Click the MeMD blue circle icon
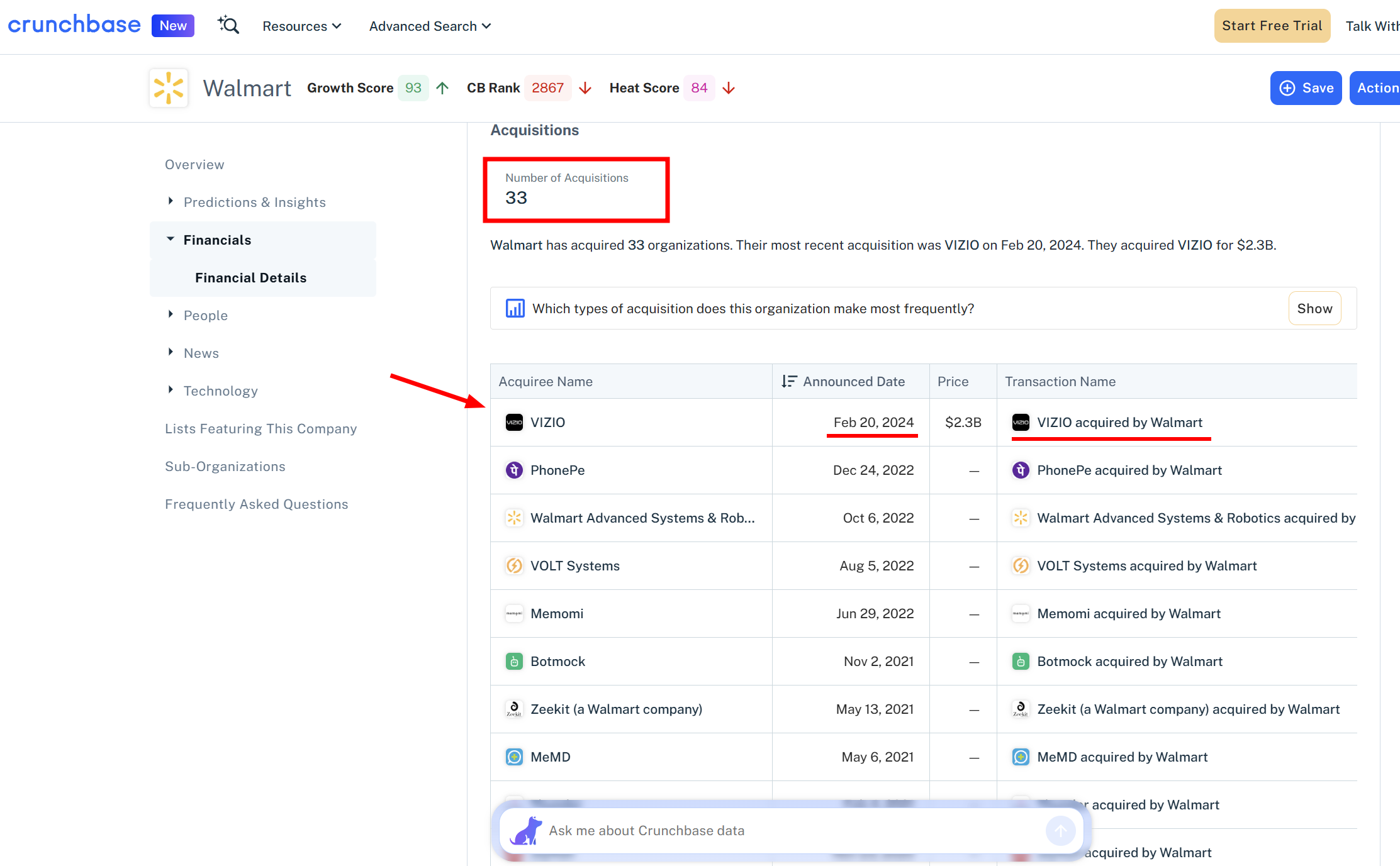Image resolution: width=1400 pixels, height=866 pixels. (514, 757)
